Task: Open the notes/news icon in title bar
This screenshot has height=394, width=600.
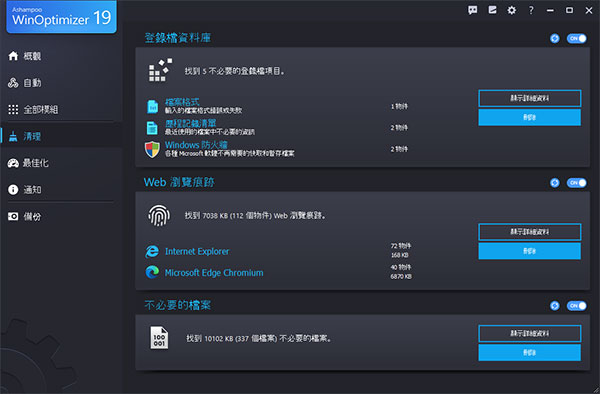Action: [x=492, y=10]
